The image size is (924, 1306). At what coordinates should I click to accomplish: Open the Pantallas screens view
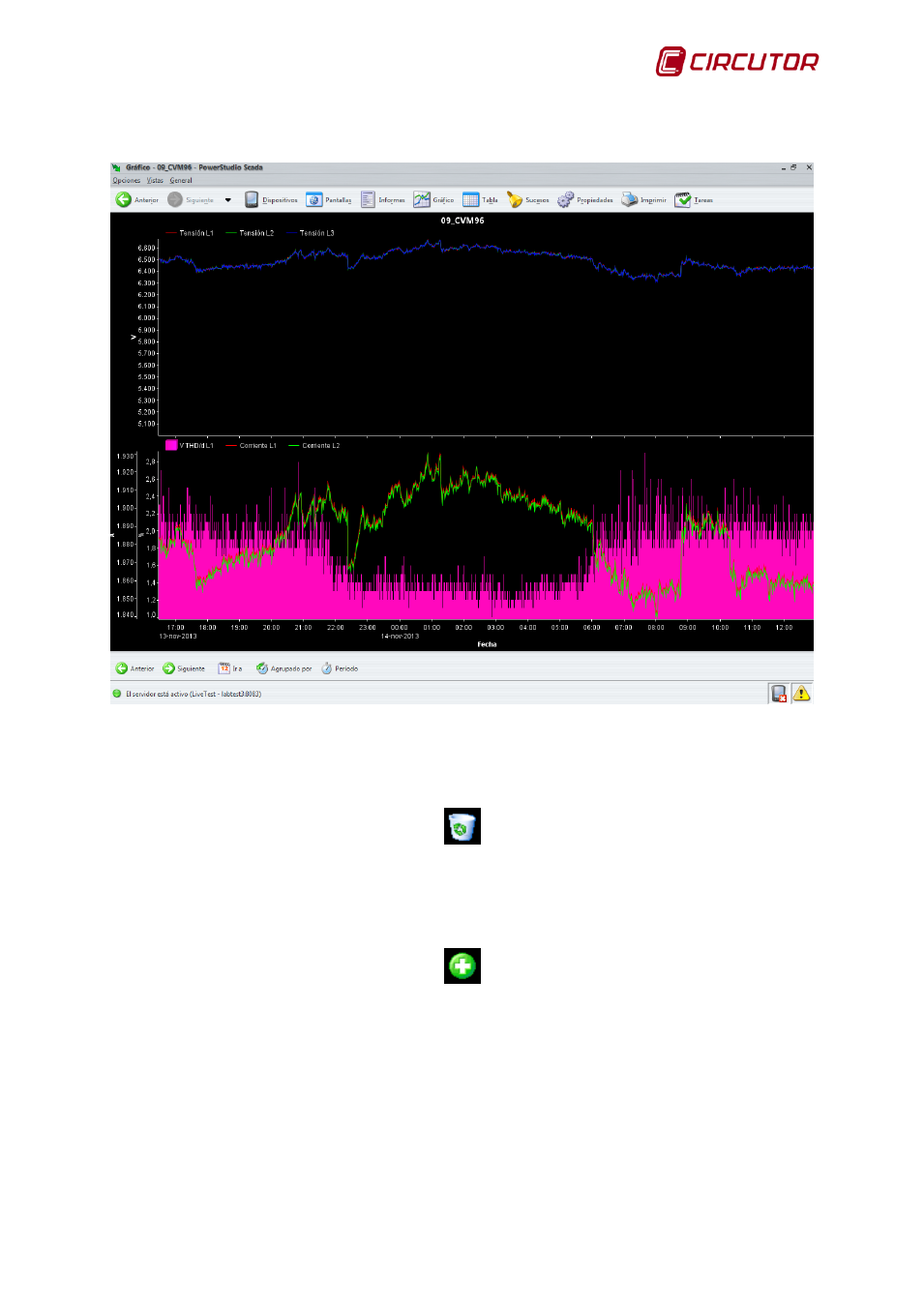[x=314, y=200]
